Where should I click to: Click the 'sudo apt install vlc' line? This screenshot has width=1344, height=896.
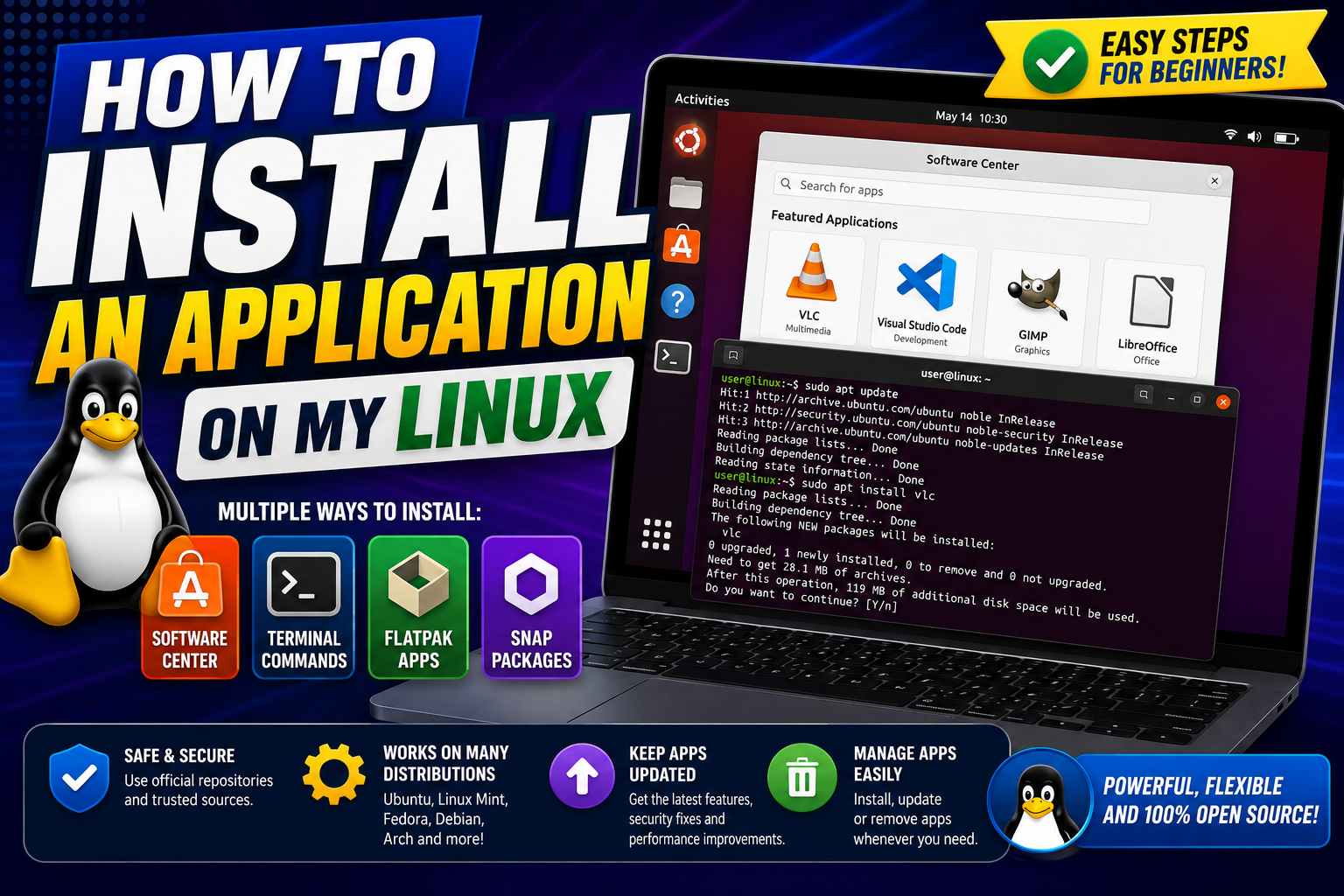824,486
